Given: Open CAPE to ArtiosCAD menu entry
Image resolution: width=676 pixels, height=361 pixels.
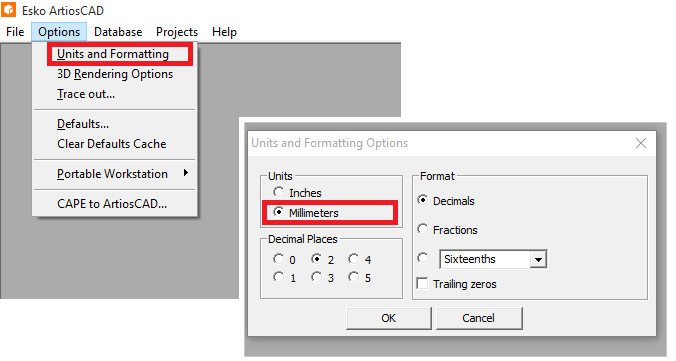Looking at the screenshot, I should (x=112, y=204).
